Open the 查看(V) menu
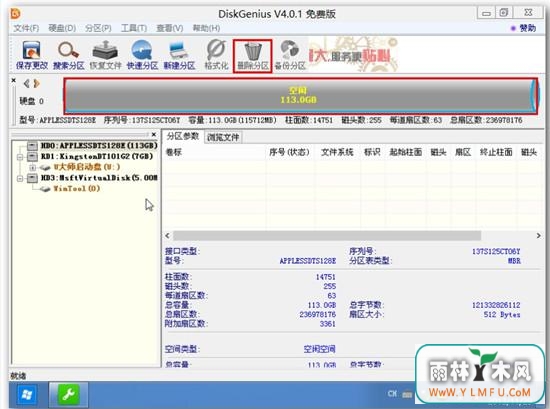 coord(170,28)
